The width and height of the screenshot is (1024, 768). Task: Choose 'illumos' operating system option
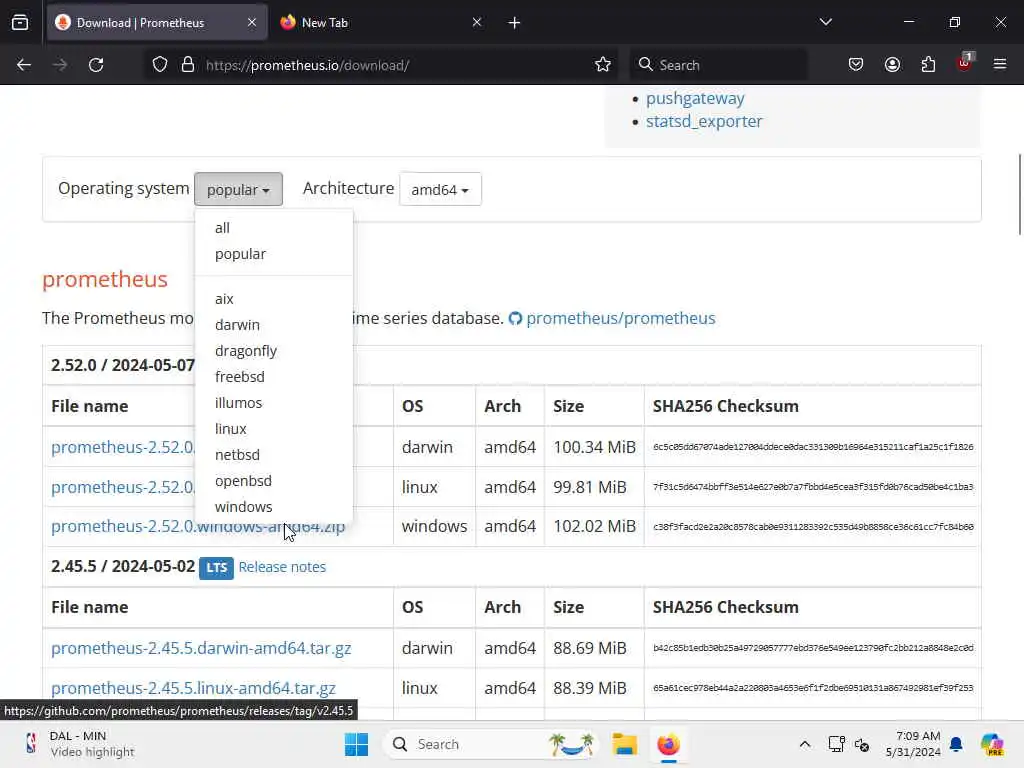point(274,403)
